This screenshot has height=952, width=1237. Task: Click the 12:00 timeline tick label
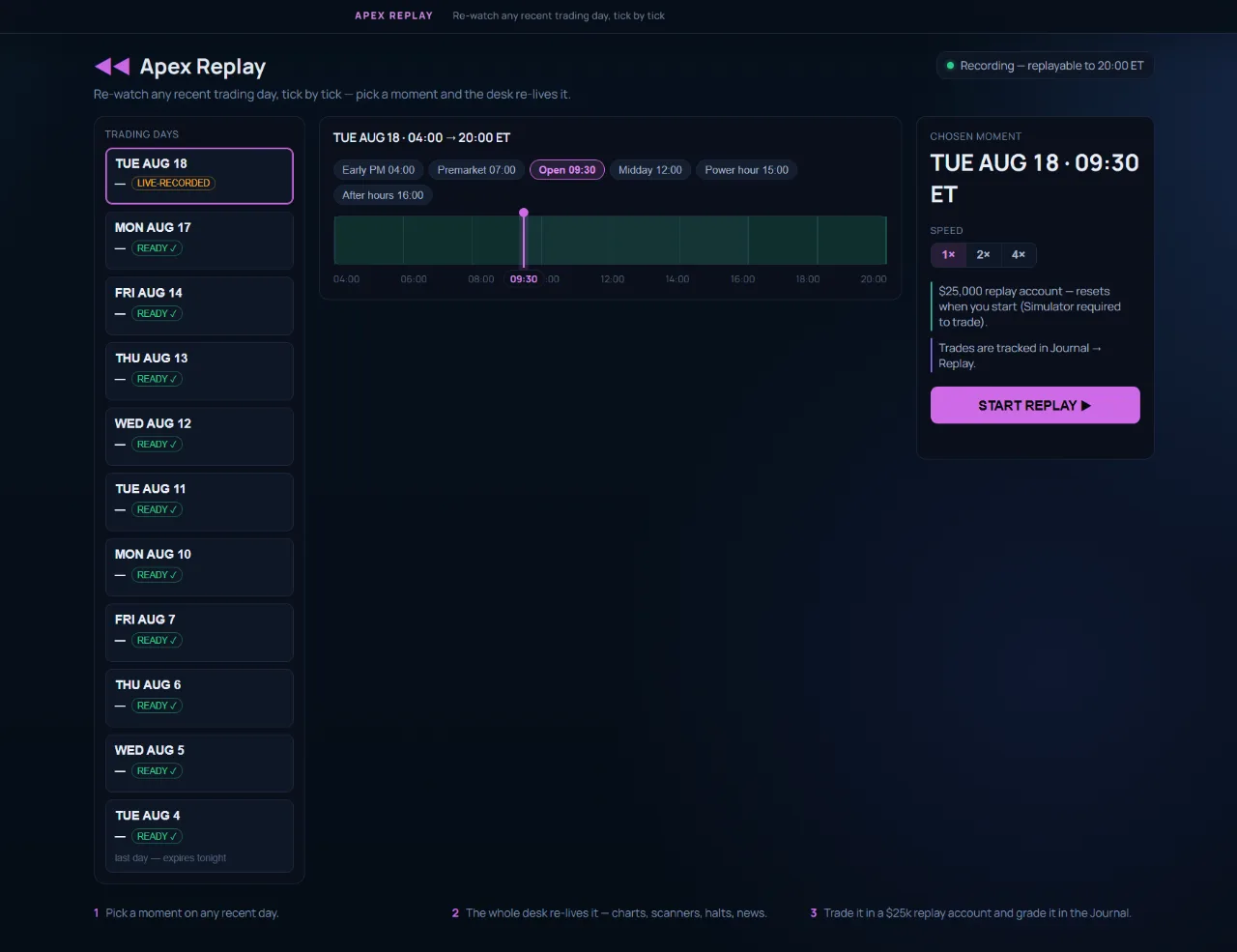click(612, 279)
